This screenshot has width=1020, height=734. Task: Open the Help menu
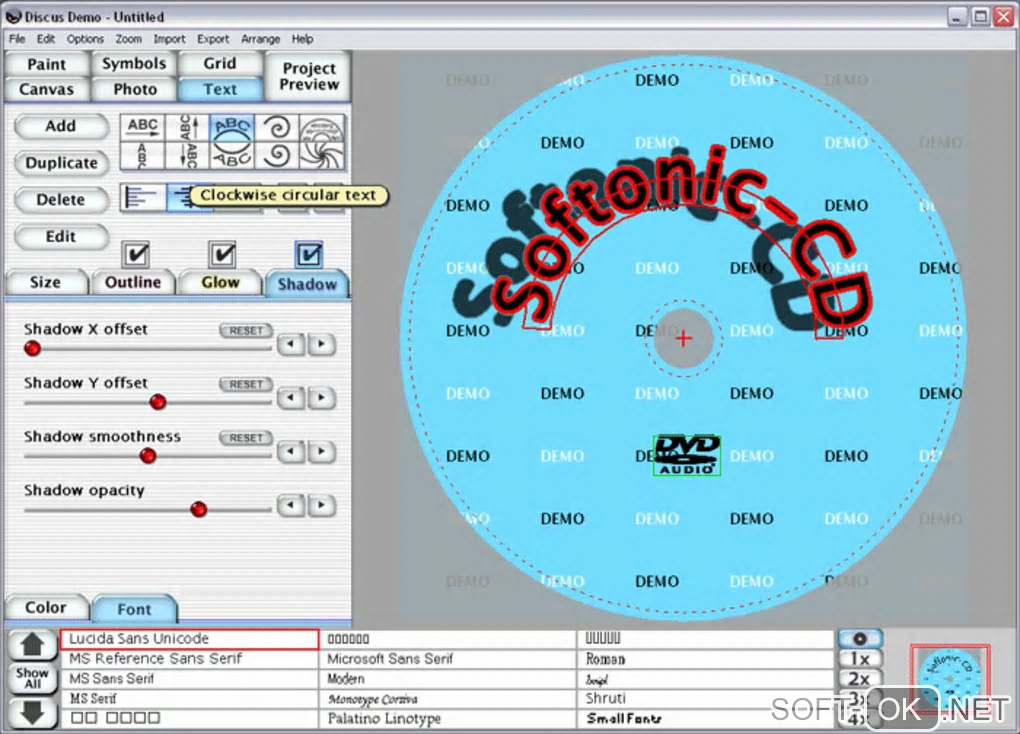point(302,39)
